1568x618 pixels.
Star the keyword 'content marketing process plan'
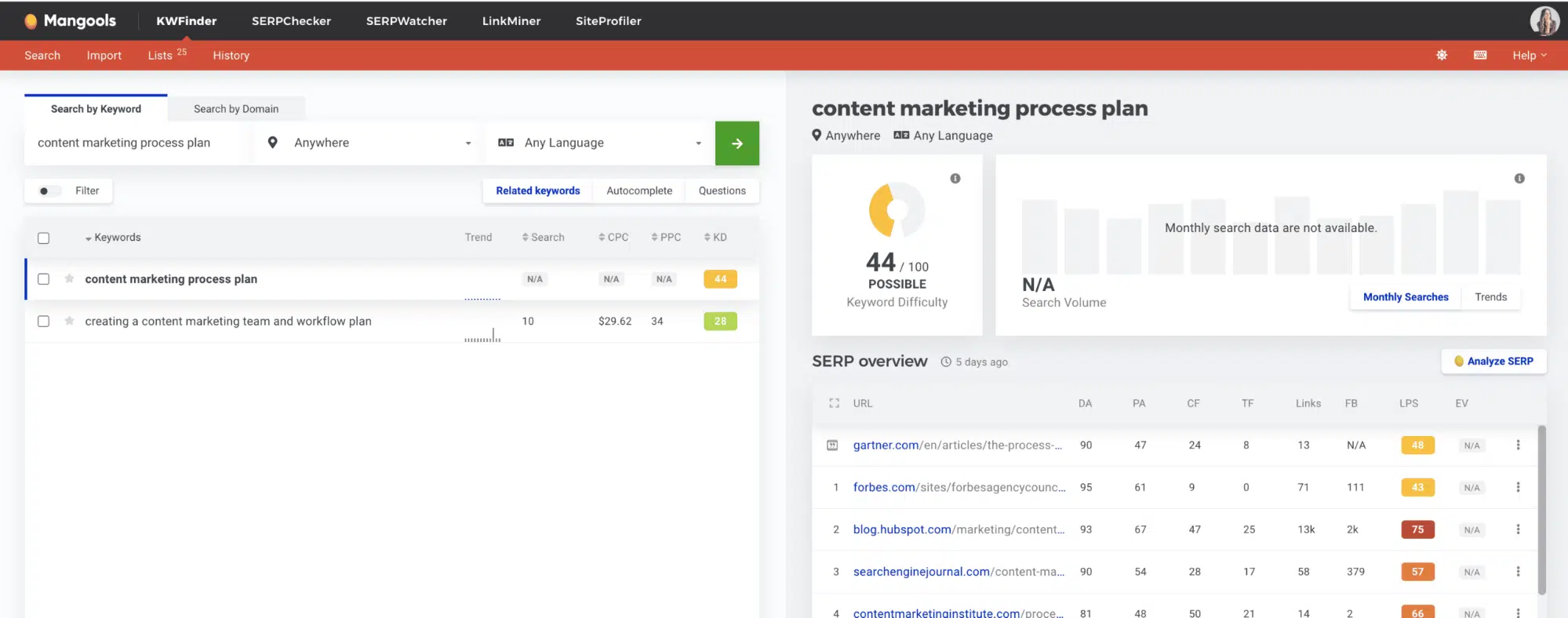[x=70, y=278]
